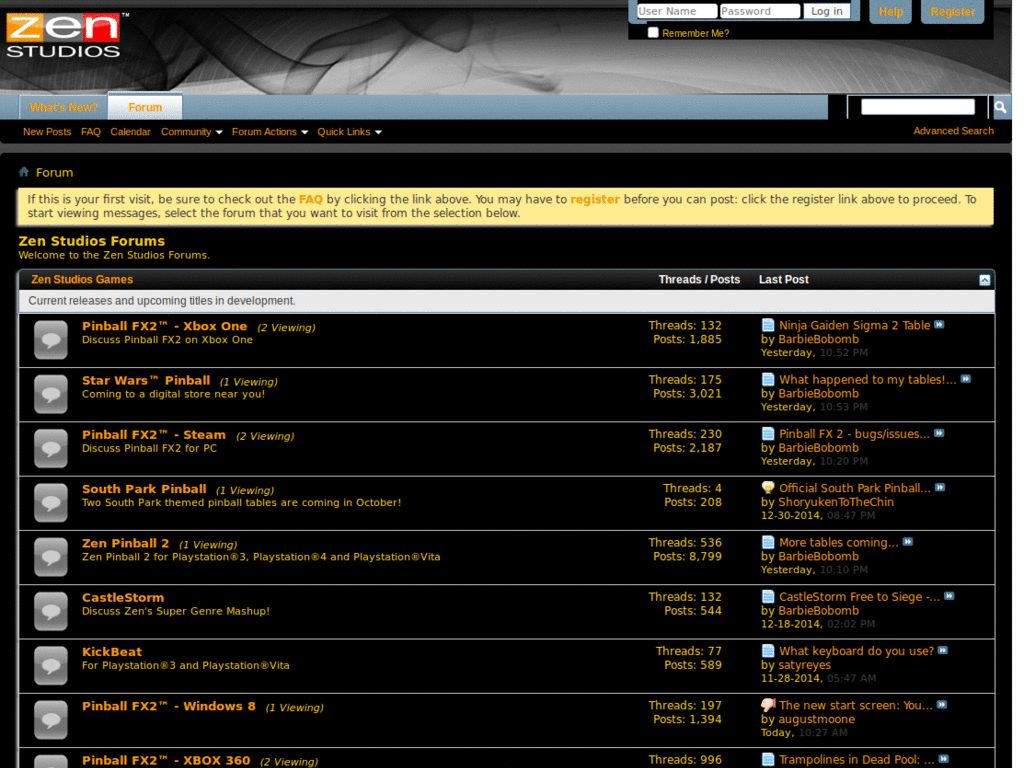1024x768 pixels.
Task: Open the Pinball FX2 - Windows 8 forum
Action: [x=168, y=705]
